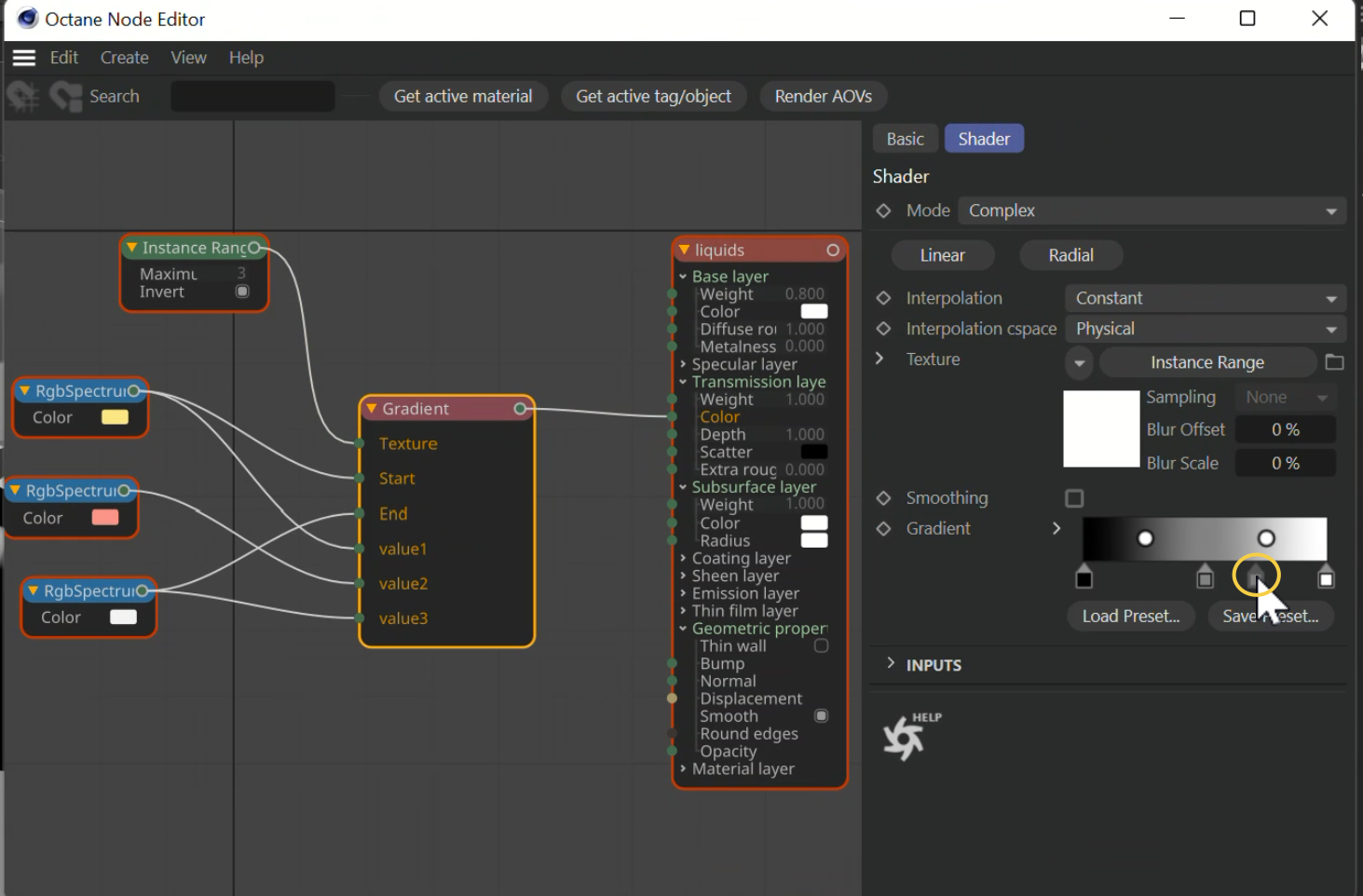Screen dimensions: 1363x896
Task: Click the value2 input port on Gradient node
Action: click(x=360, y=583)
